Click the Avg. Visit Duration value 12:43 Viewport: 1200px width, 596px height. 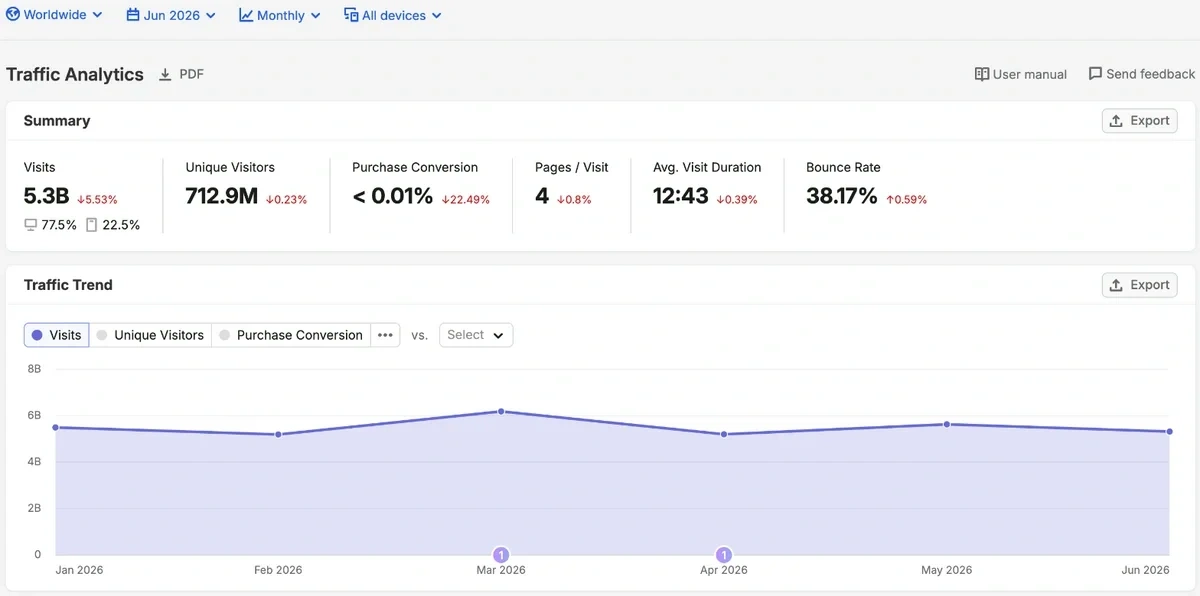tap(681, 196)
